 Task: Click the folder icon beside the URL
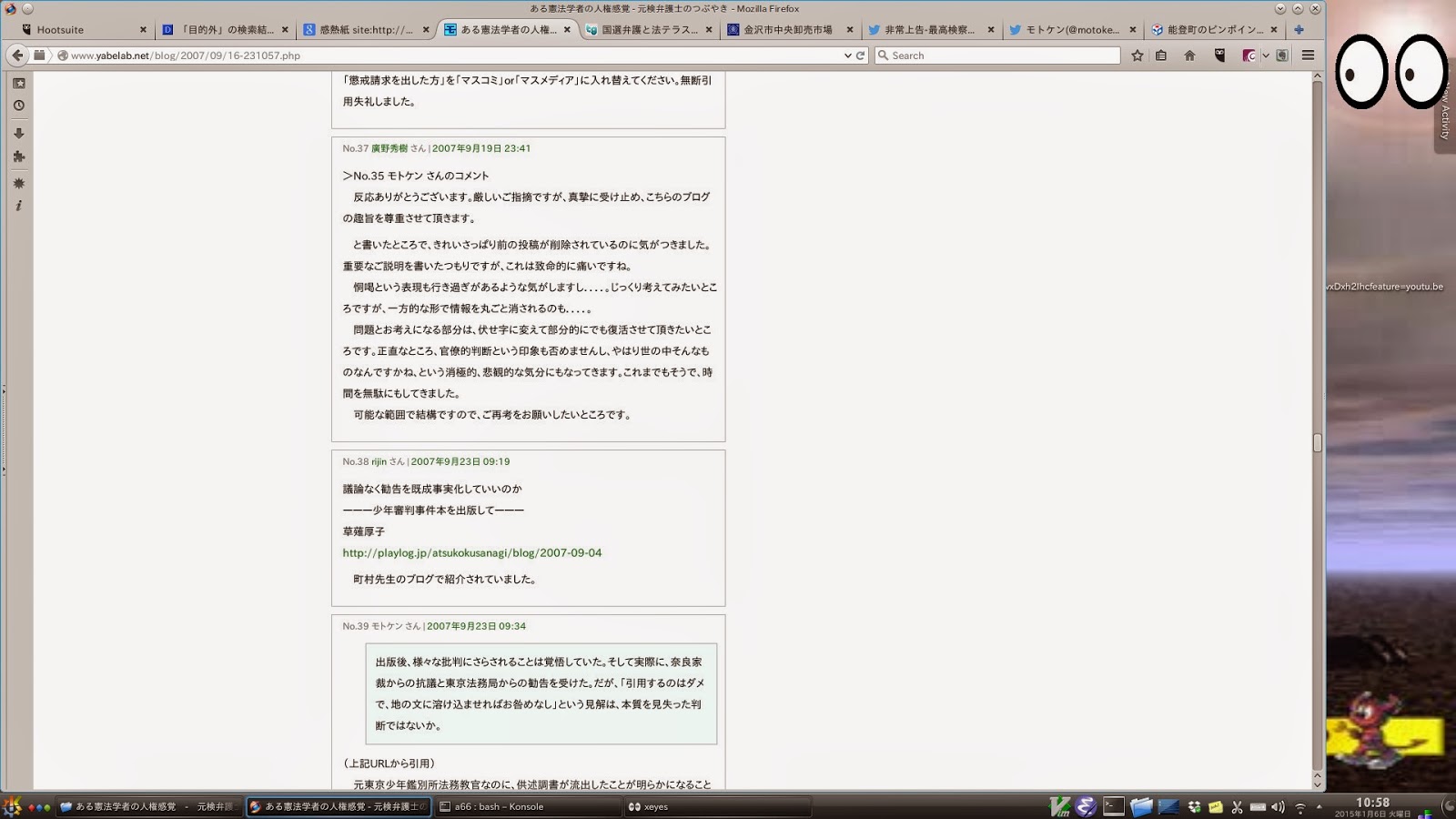point(39,56)
